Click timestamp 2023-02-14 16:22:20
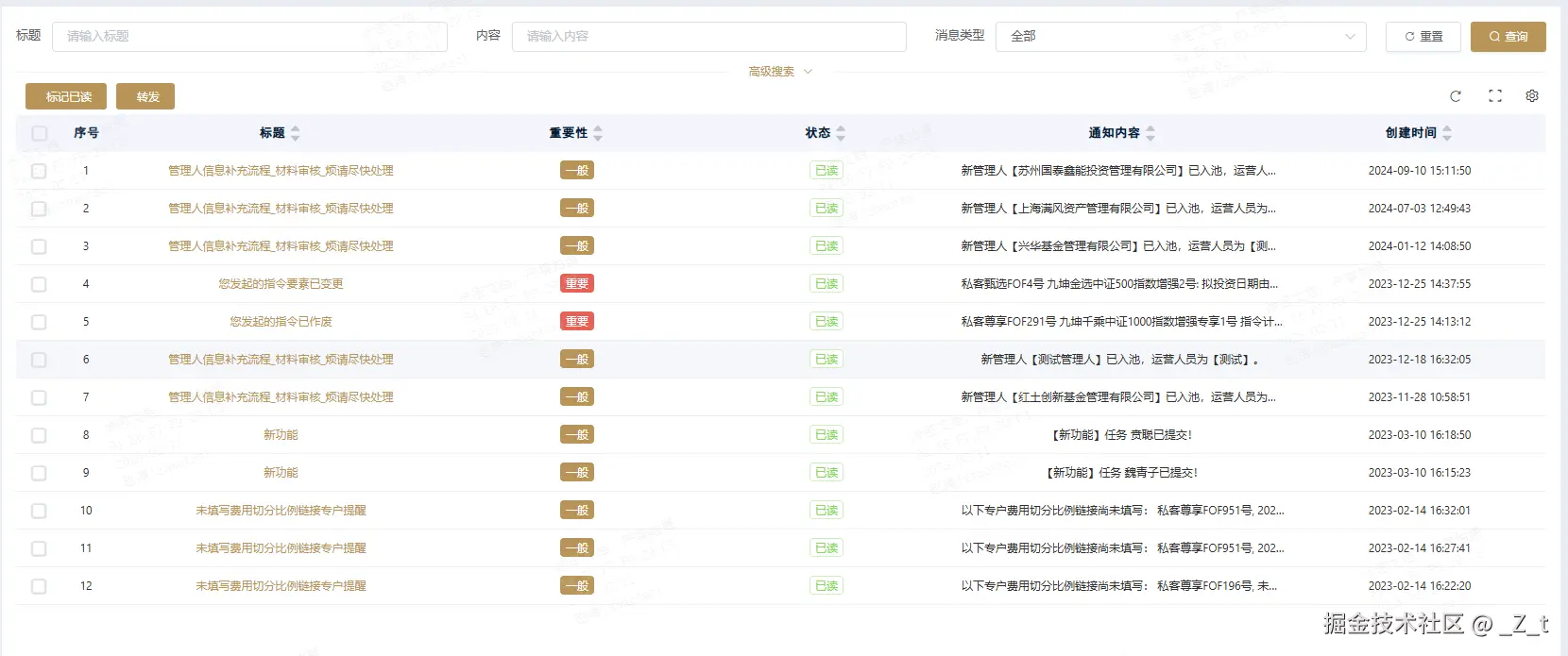1568x656 pixels. click(x=1419, y=586)
